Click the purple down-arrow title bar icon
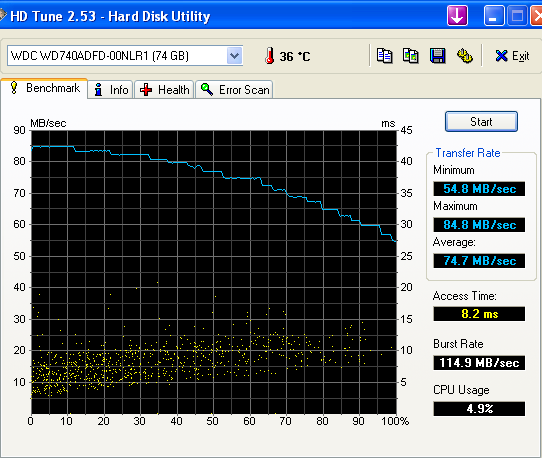Screen dimensions: 542x458 457,16
